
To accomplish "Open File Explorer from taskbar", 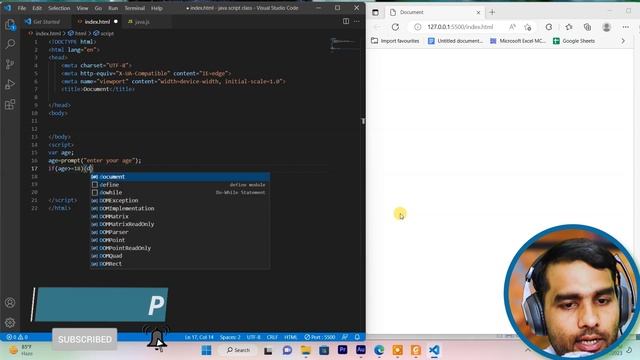I will point(306,350).
